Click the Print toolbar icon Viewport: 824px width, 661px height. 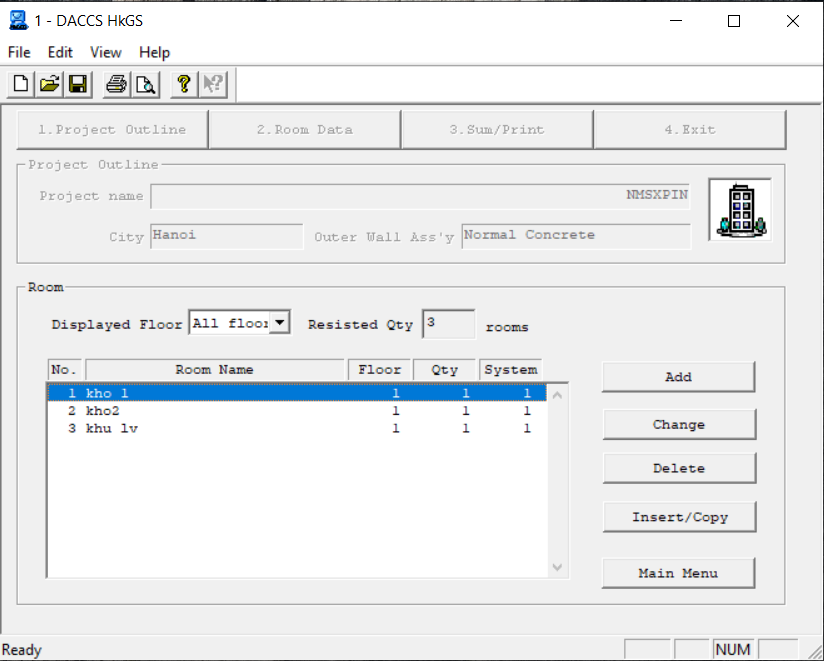pos(117,85)
